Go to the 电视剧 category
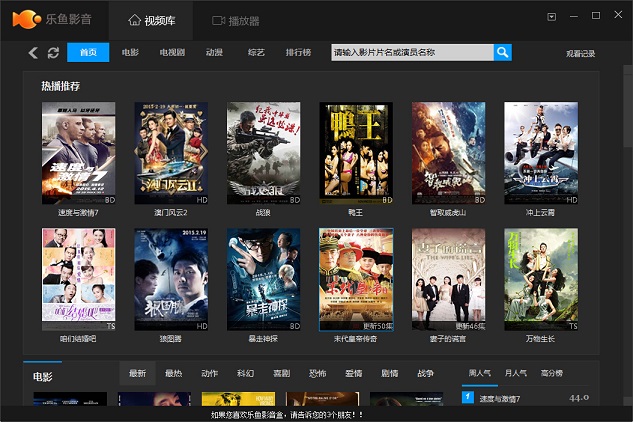The width and height of the screenshot is (633, 422). 172,52
